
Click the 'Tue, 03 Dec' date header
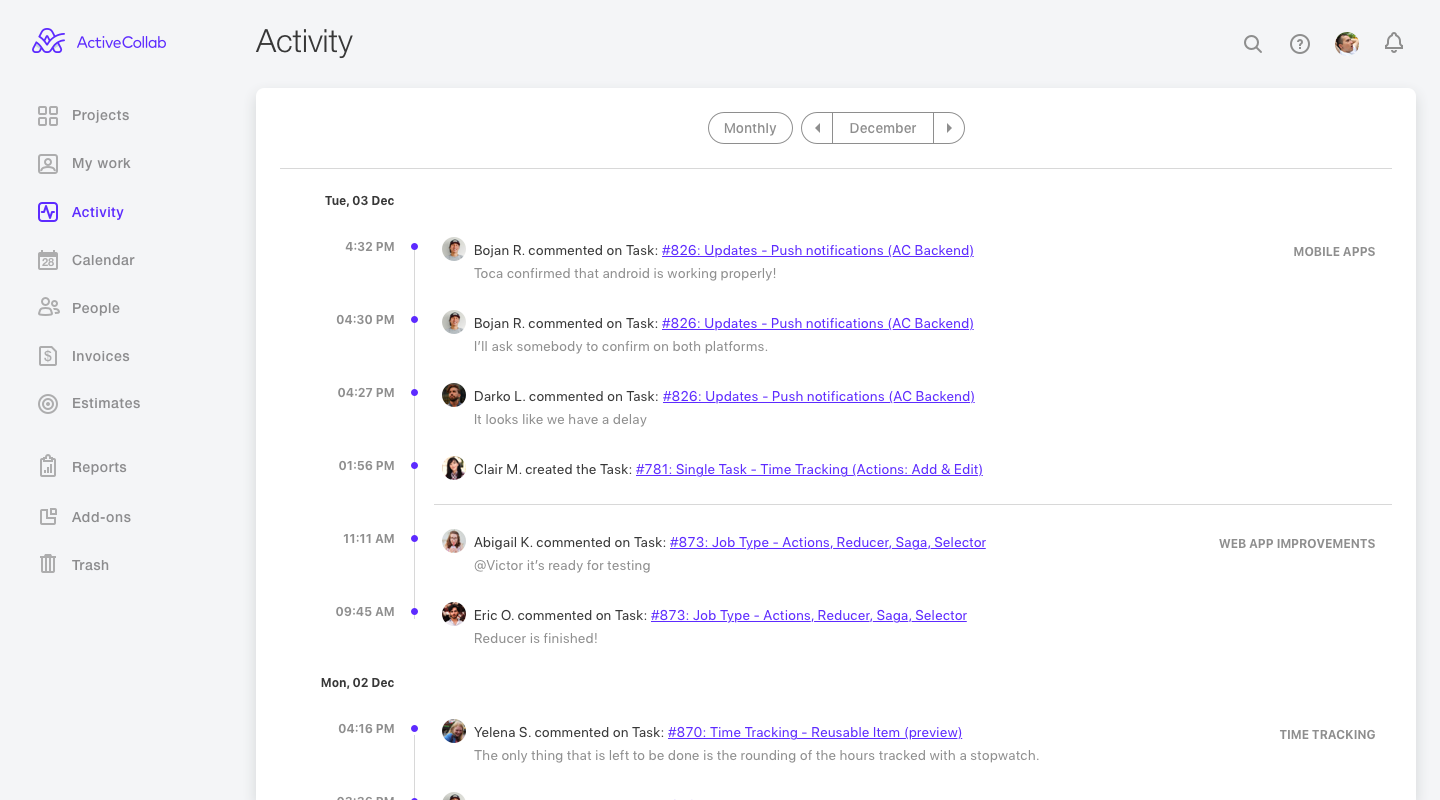pyautogui.click(x=359, y=201)
